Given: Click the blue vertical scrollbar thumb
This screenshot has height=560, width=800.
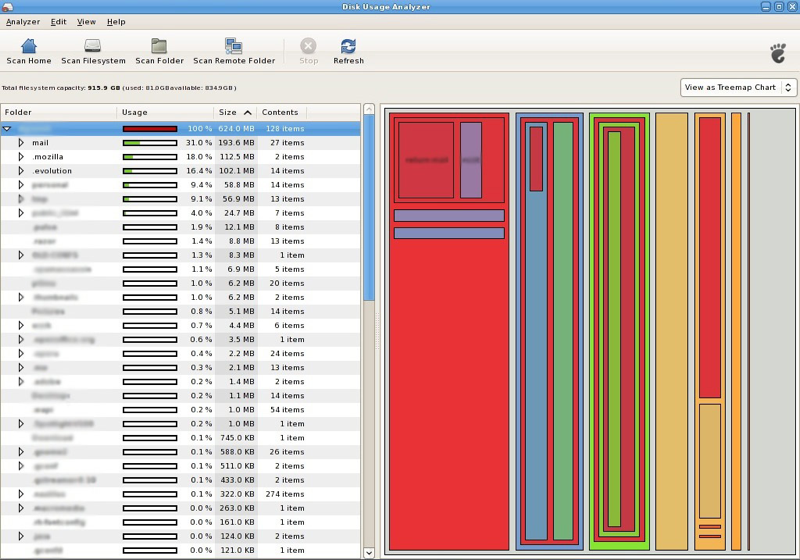Looking at the screenshot, I should point(369,208).
